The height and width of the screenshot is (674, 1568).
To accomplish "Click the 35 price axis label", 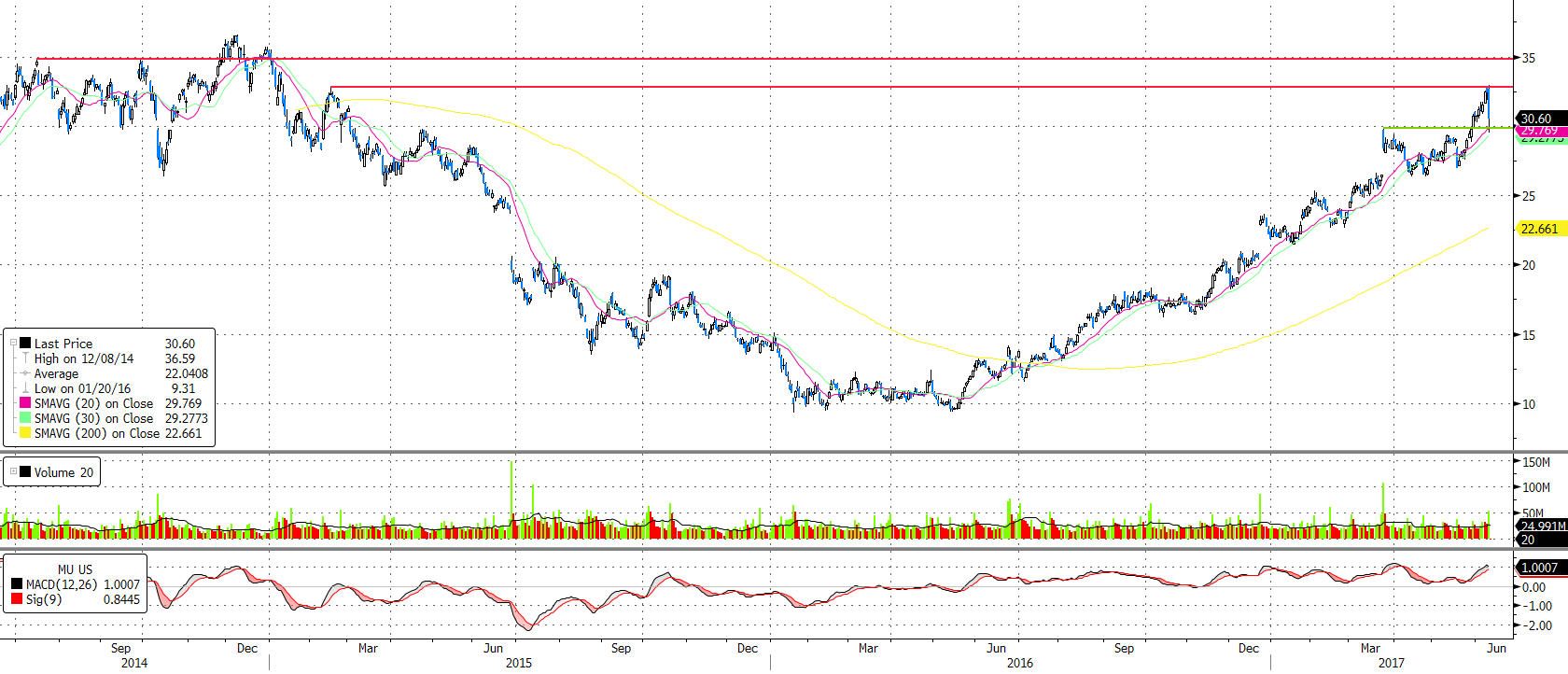I will click(1529, 58).
